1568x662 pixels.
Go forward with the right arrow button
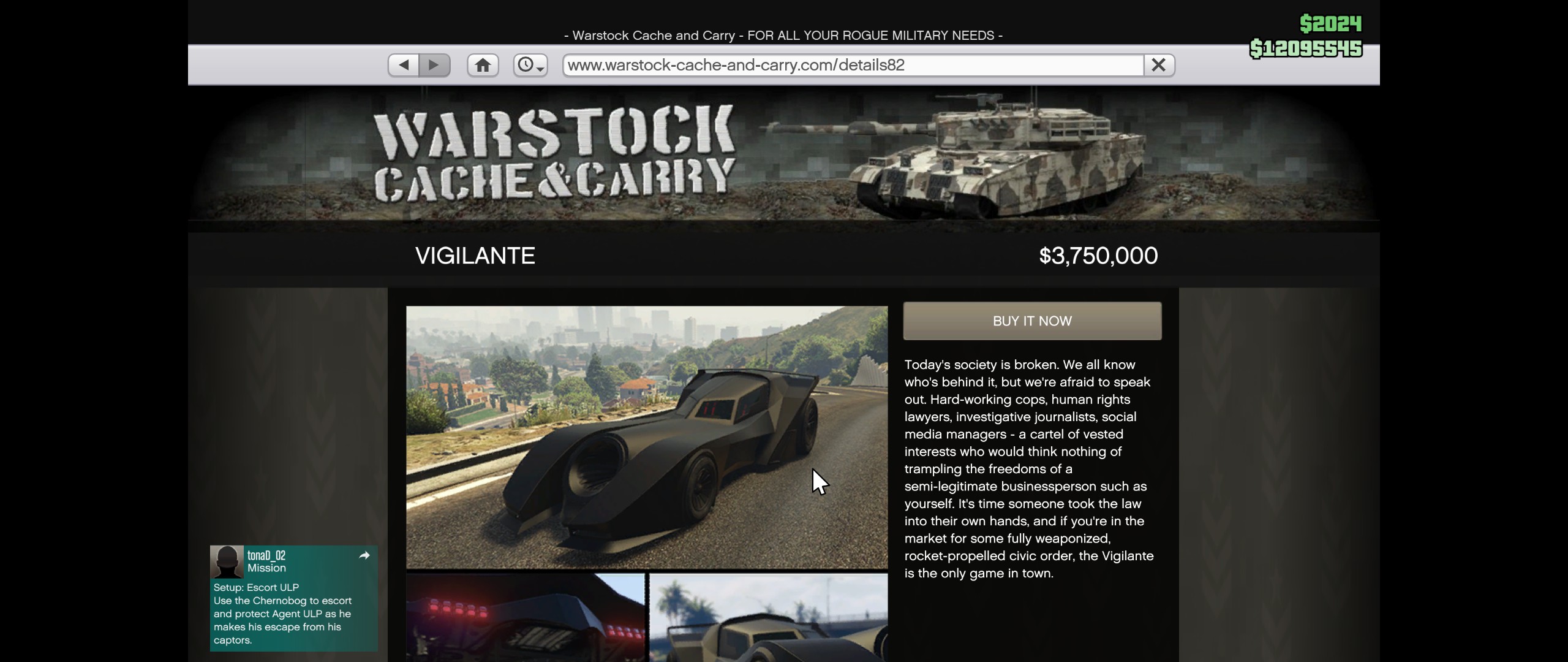[x=434, y=65]
